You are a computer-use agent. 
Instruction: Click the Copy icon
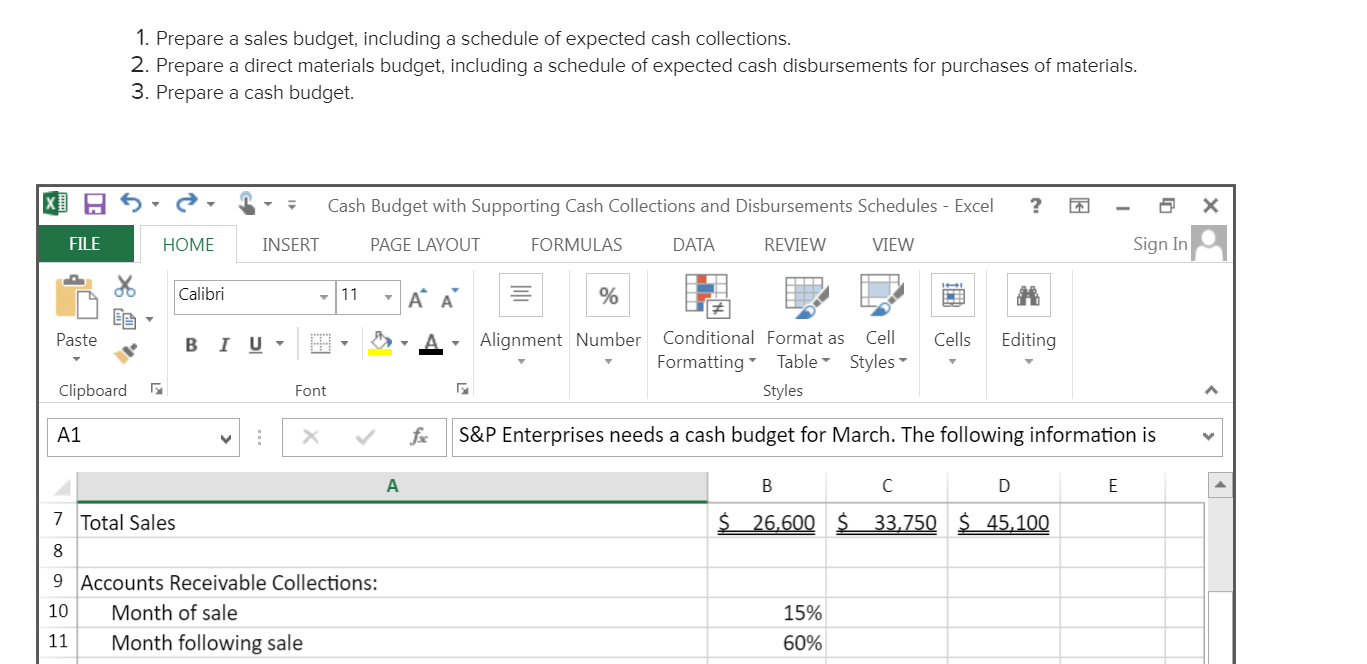[125, 319]
